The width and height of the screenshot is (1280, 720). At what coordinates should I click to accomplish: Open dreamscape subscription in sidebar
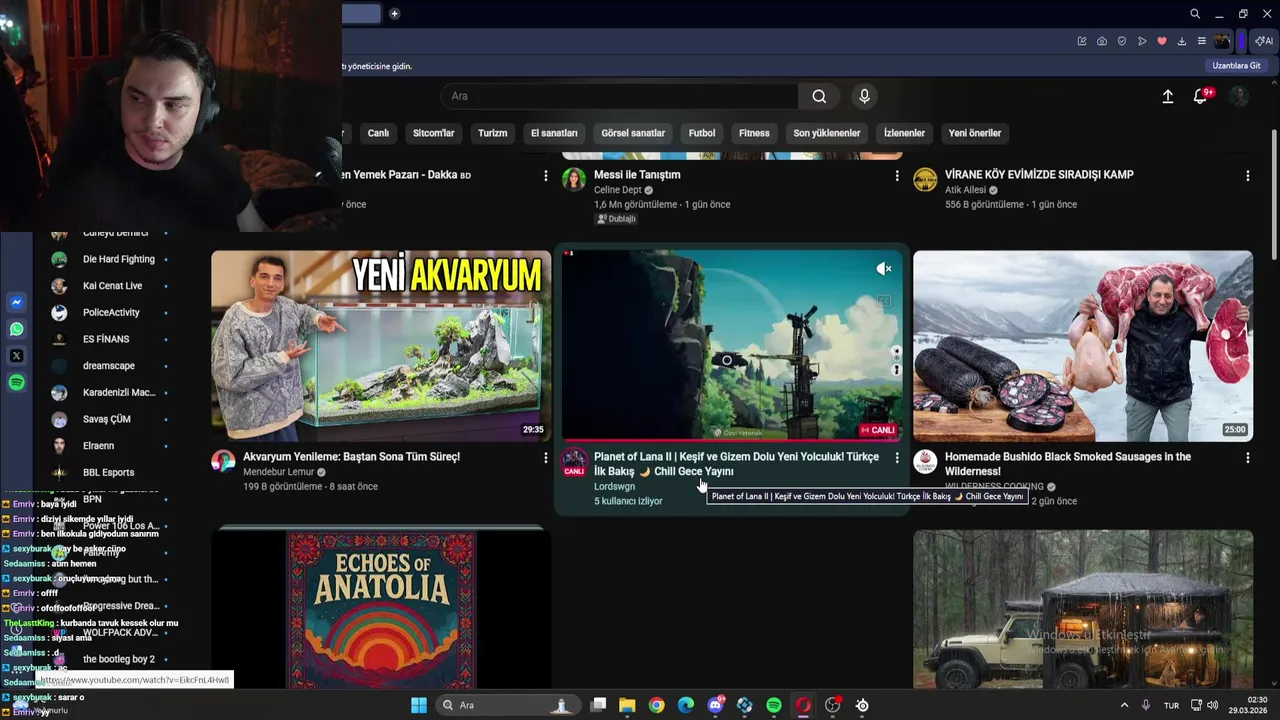[x=110, y=366]
